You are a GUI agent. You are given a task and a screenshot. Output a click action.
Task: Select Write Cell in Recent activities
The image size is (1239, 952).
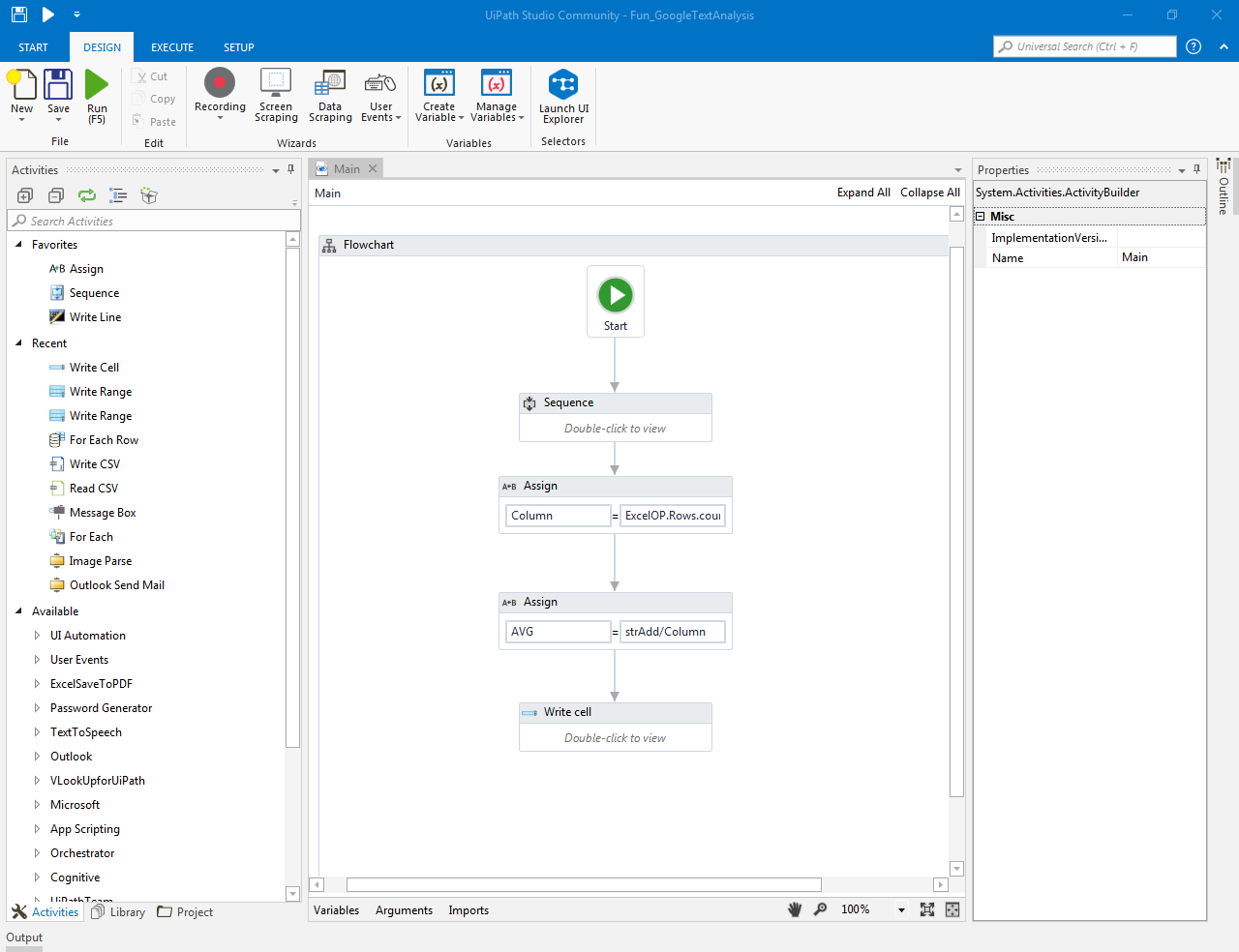(x=94, y=368)
